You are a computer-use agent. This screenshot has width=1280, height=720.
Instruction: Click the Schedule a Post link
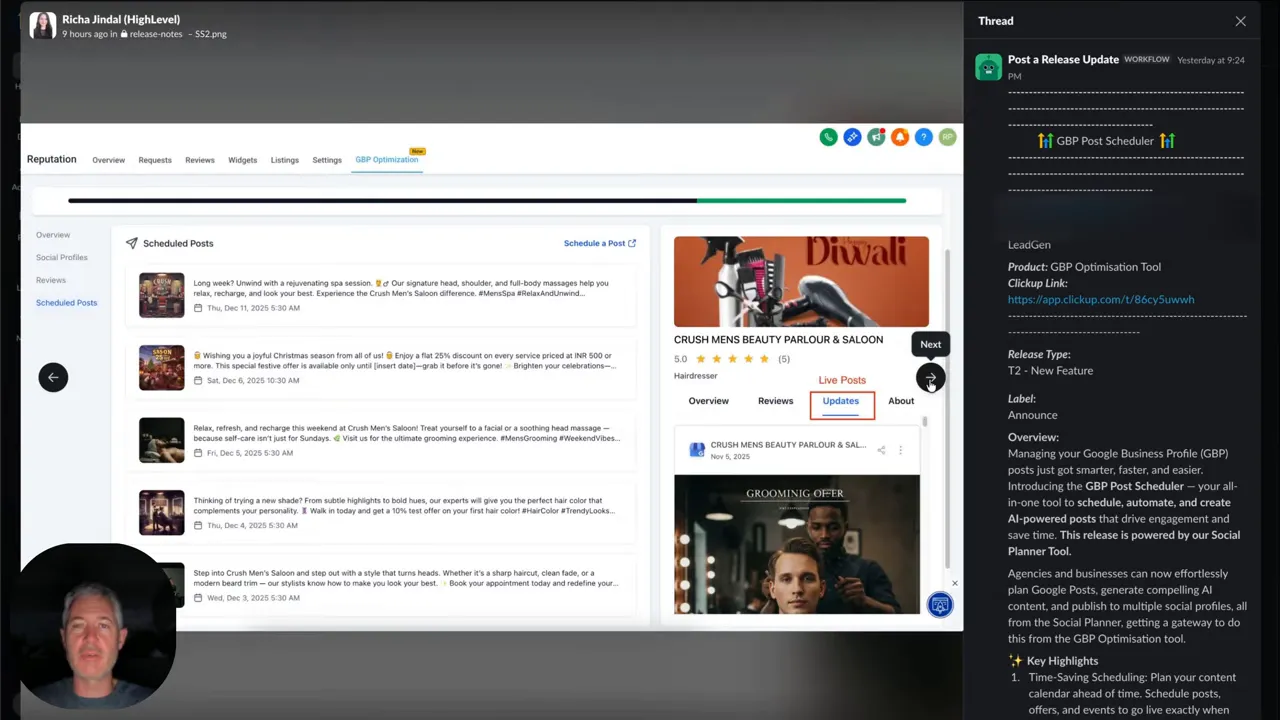(600, 243)
